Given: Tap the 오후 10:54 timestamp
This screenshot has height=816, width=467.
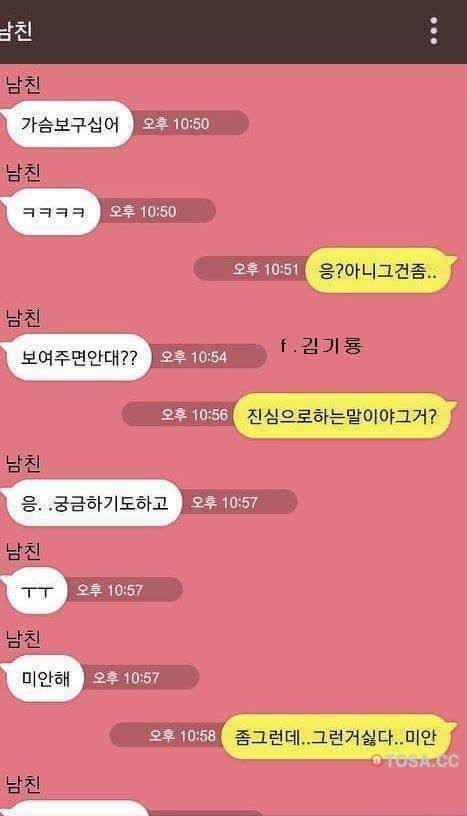Looking at the screenshot, I should [x=194, y=357].
